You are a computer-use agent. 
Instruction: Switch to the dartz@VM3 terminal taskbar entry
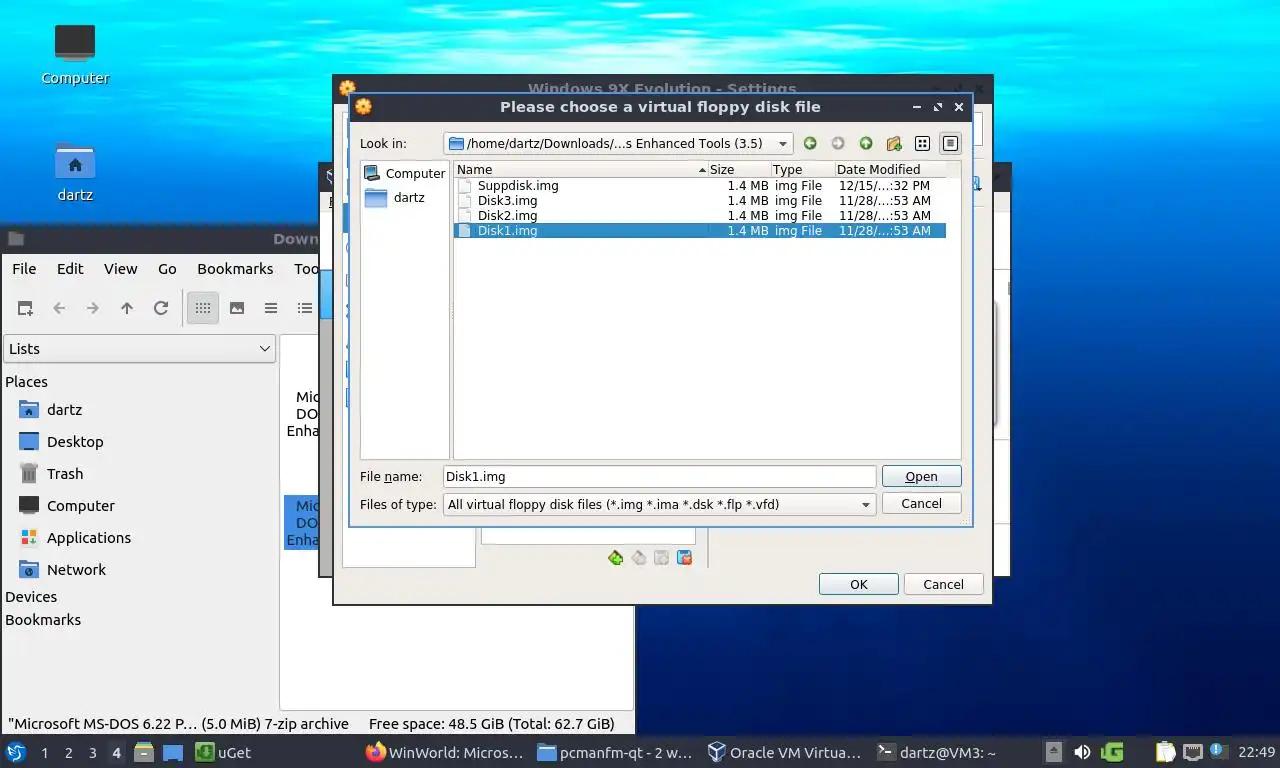pos(936,752)
